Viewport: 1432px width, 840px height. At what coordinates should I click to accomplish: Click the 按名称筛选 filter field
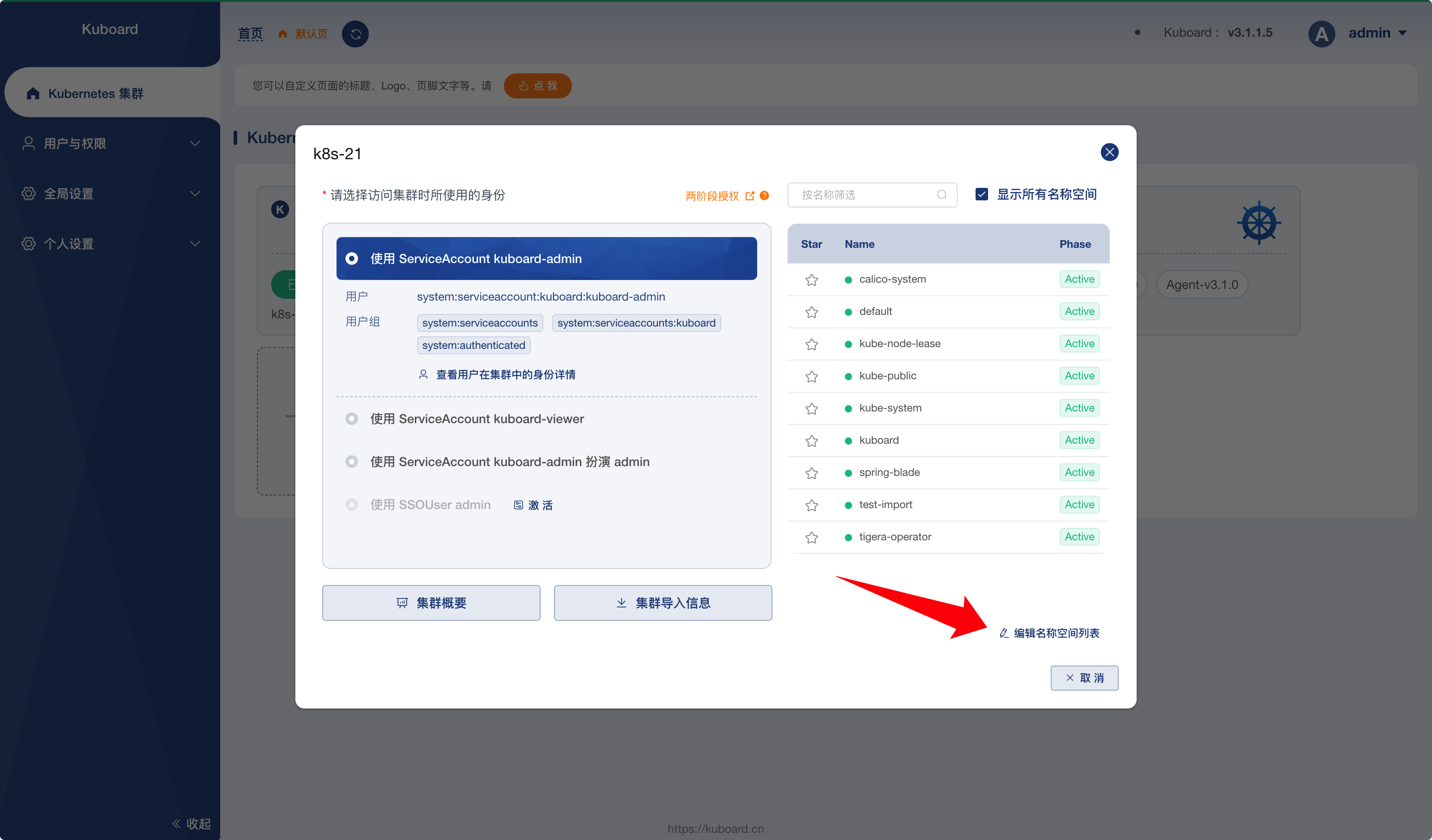click(872, 195)
